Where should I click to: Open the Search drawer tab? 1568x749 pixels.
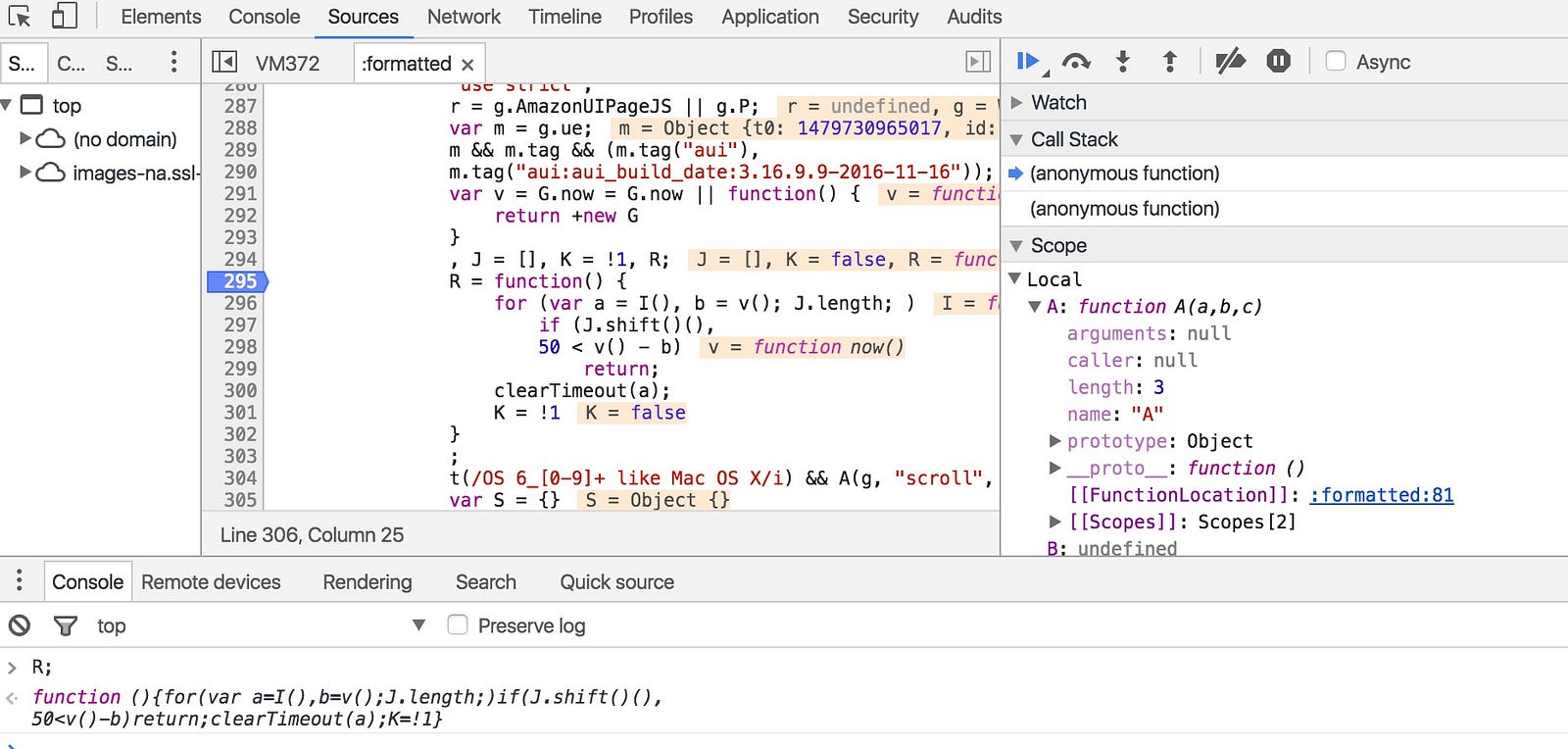[x=485, y=582]
